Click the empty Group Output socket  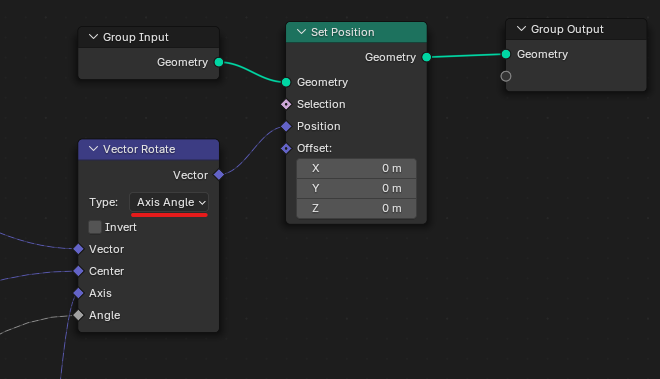pos(506,76)
